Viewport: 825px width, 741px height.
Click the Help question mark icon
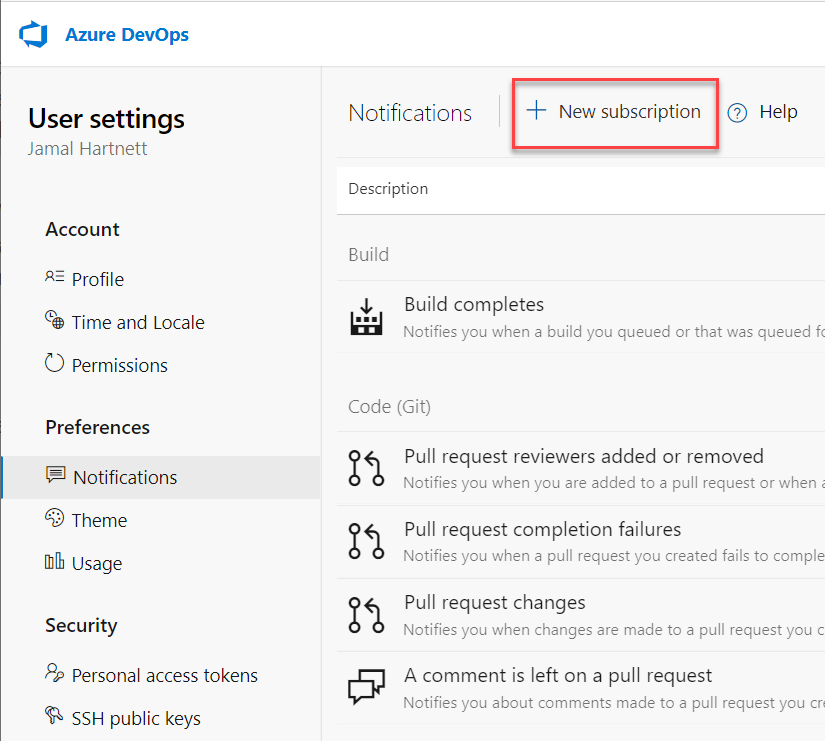(737, 113)
